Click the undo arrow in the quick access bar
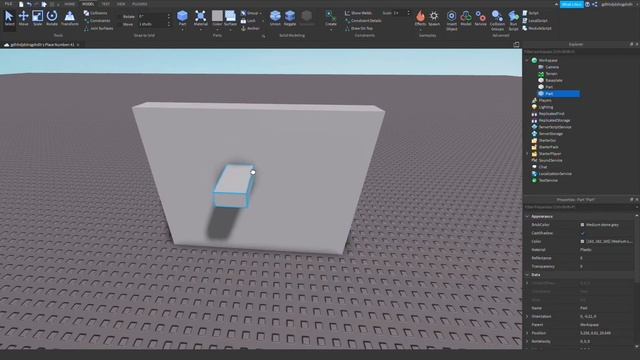640x360 pixels. point(29,4)
